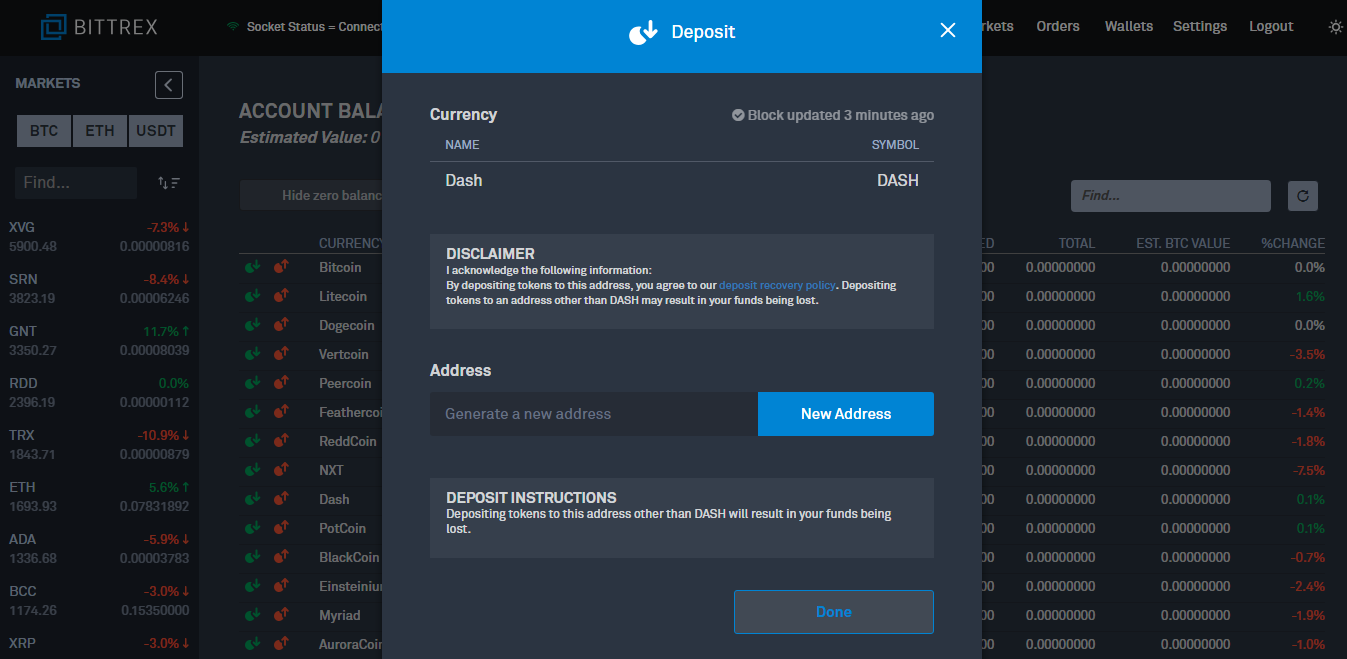Click the Dogecoin withdraw icon
The width and height of the screenshot is (1347, 659).
coord(281,325)
